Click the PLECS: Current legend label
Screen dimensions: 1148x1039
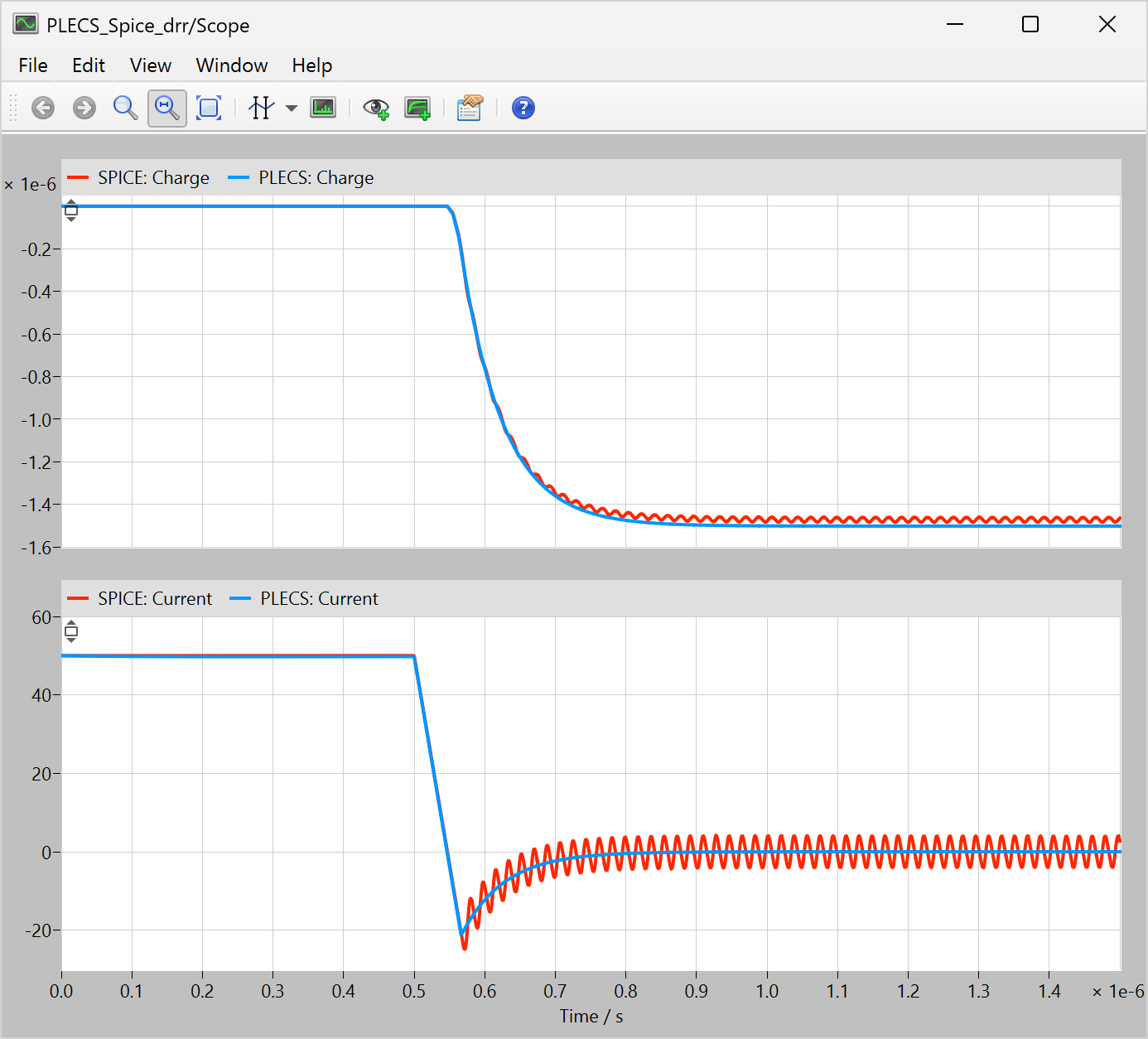coord(319,599)
